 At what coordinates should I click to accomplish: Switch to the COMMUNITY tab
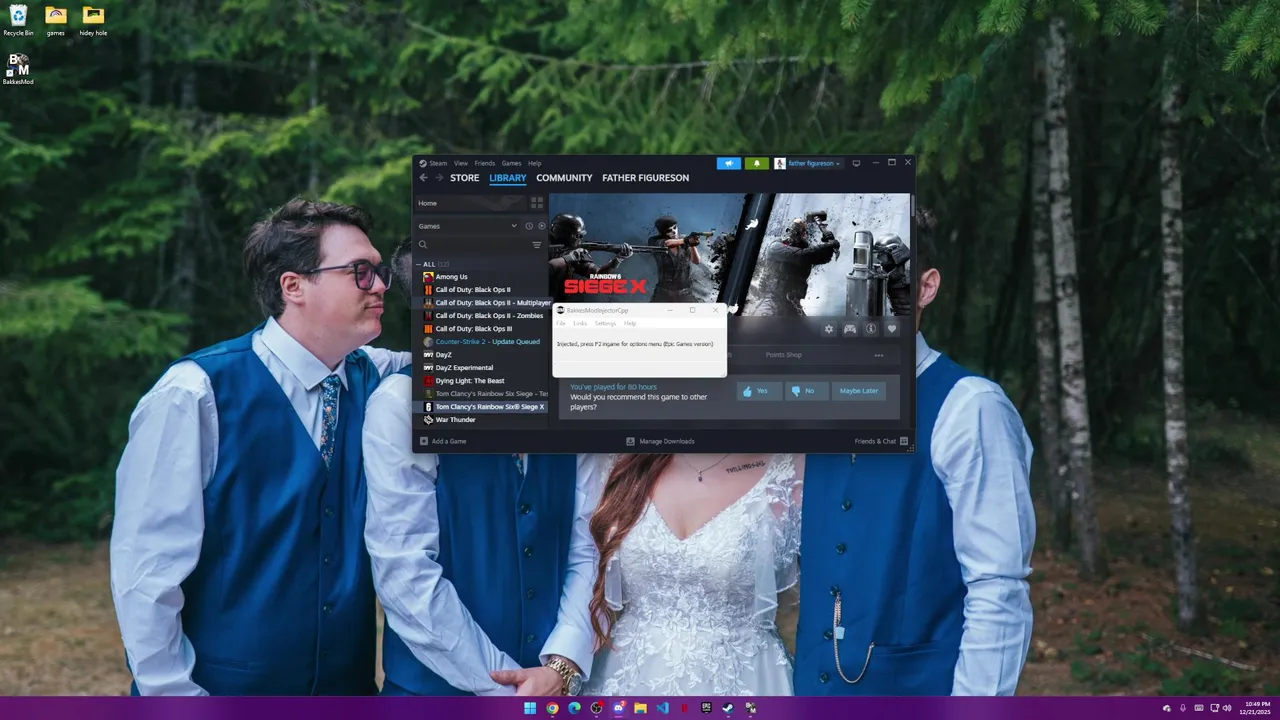click(x=564, y=178)
